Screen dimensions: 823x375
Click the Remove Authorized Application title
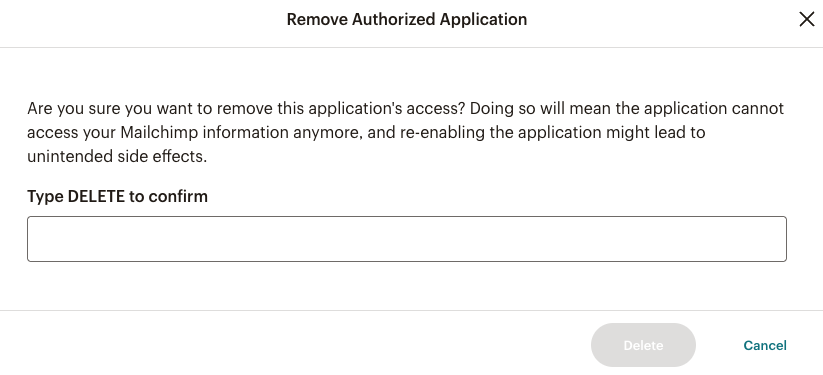click(x=407, y=19)
